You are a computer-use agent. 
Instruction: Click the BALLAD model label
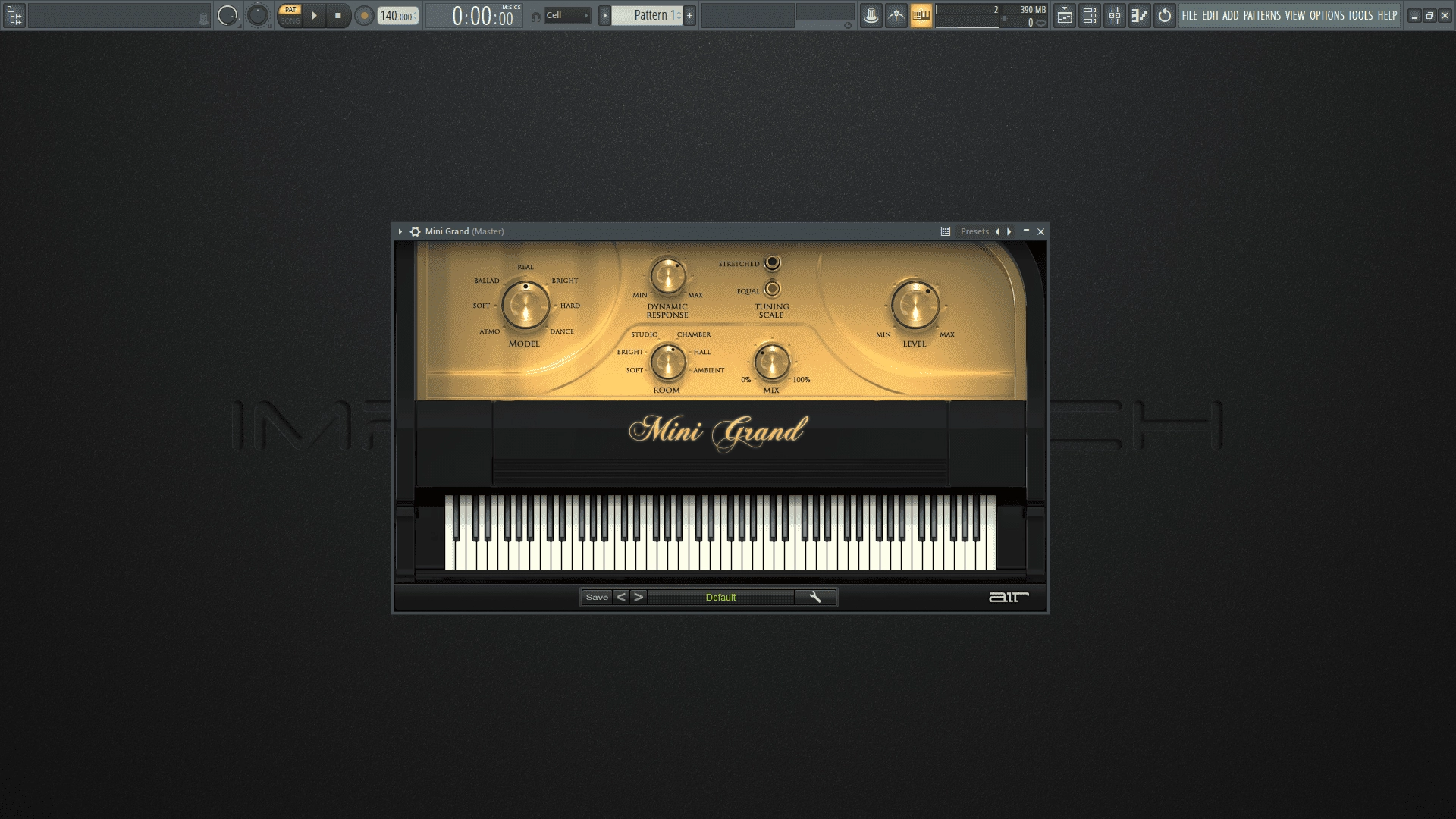pos(487,281)
